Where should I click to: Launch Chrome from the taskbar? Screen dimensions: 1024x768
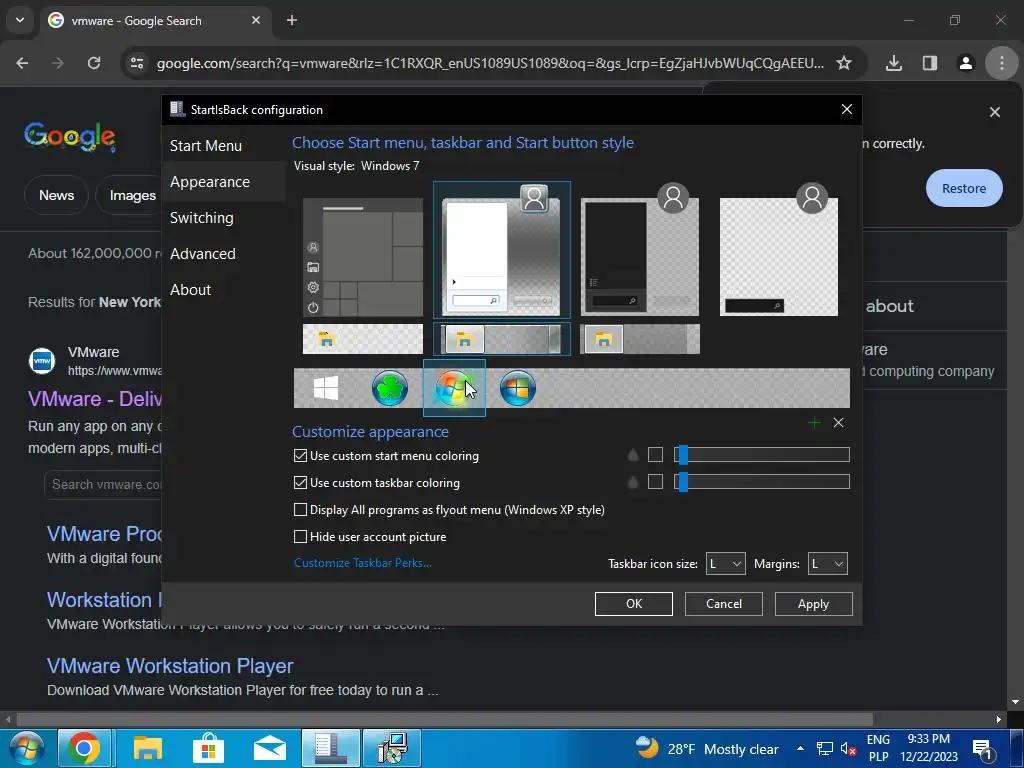(84, 748)
